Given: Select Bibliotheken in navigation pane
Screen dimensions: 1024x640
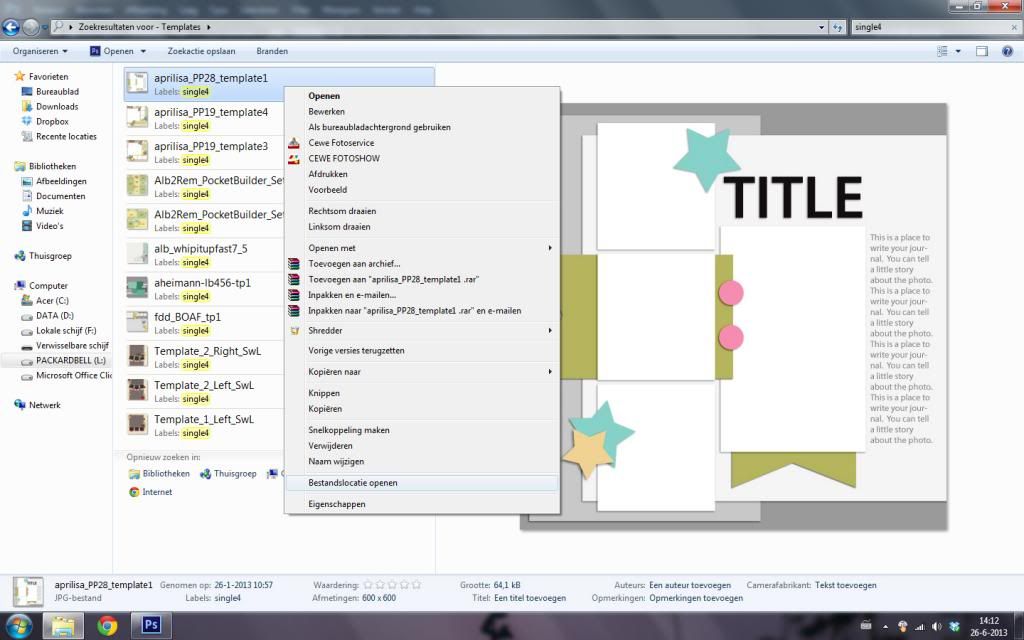Looking at the screenshot, I should [x=52, y=166].
